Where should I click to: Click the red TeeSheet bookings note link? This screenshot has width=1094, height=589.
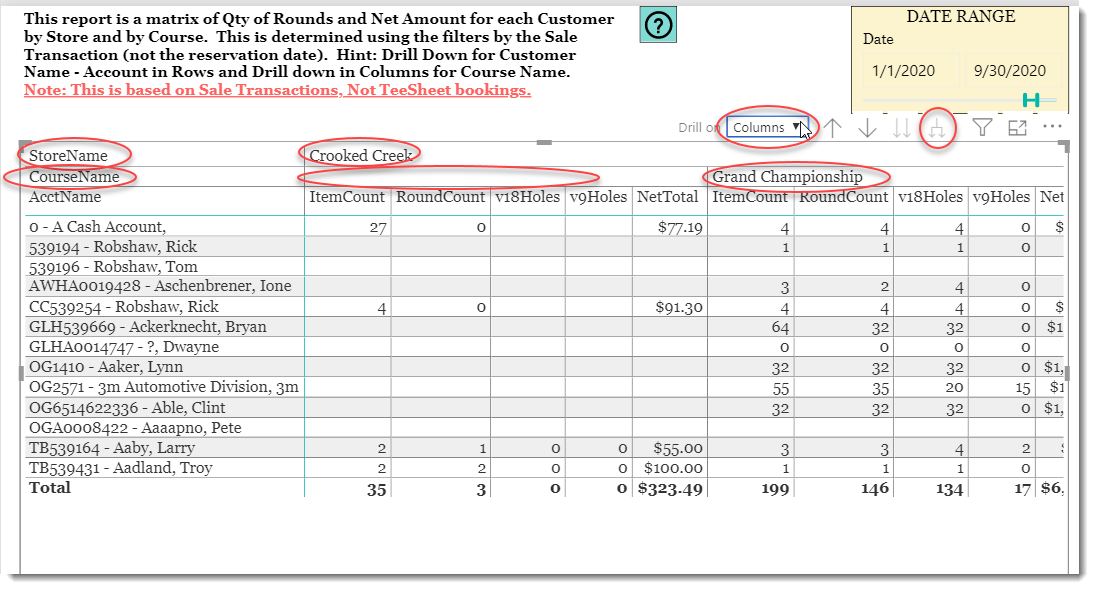pos(277,90)
